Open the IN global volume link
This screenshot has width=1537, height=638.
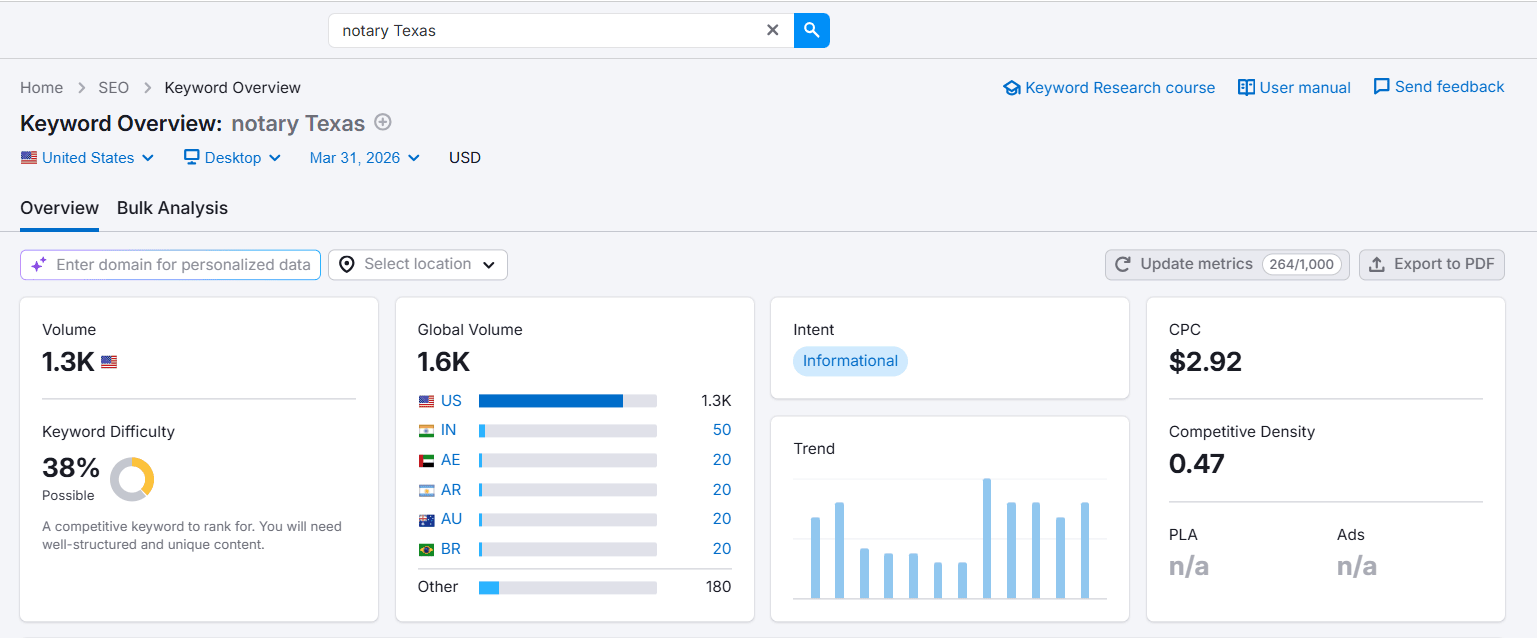pos(449,429)
